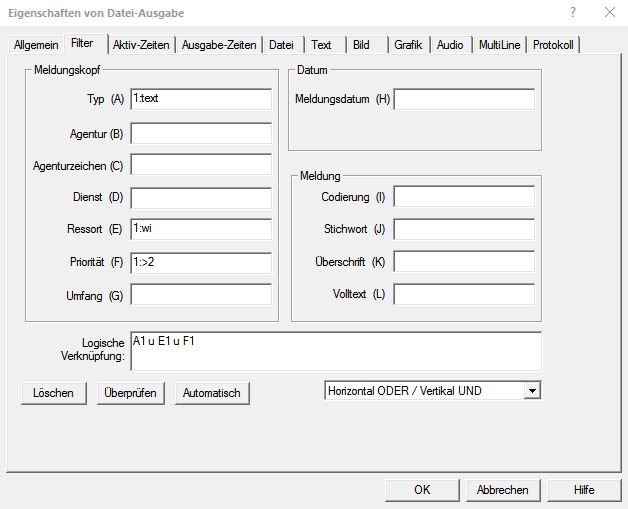The width and height of the screenshot is (628, 509).
Task: Switch to the MultiLine tab
Action: point(499,45)
